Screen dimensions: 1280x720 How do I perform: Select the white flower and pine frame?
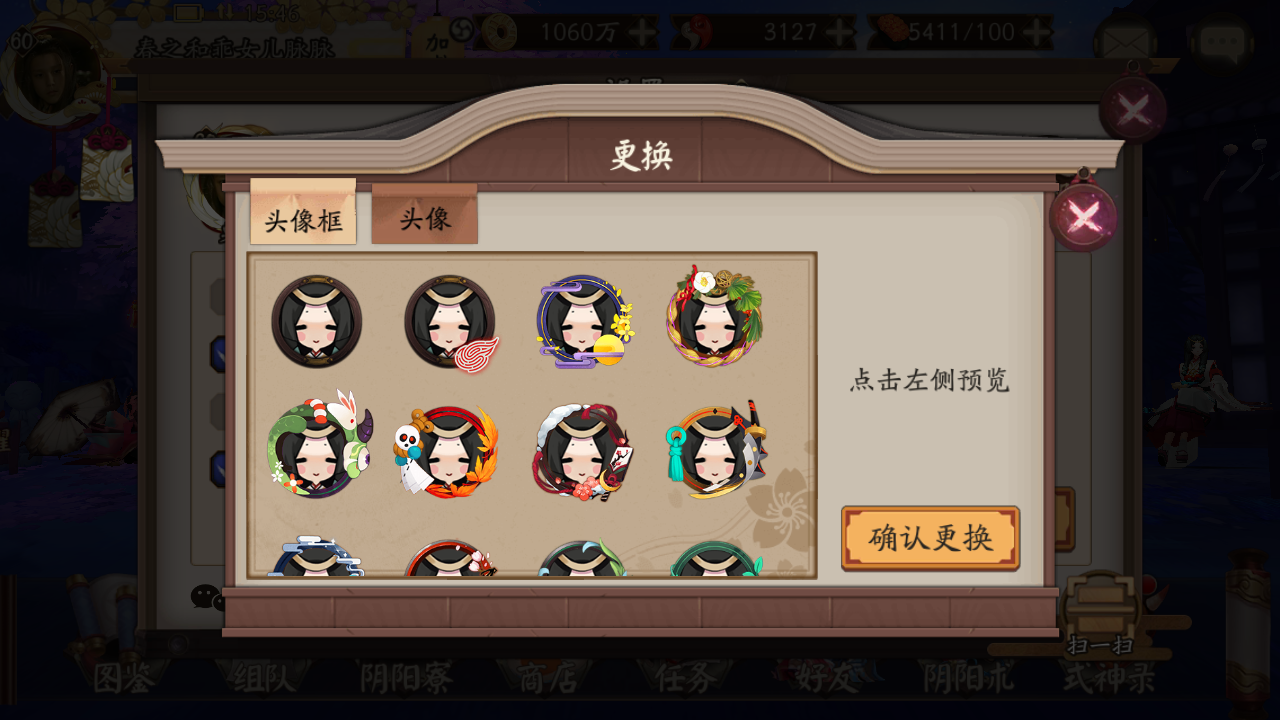[x=715, y=317]
